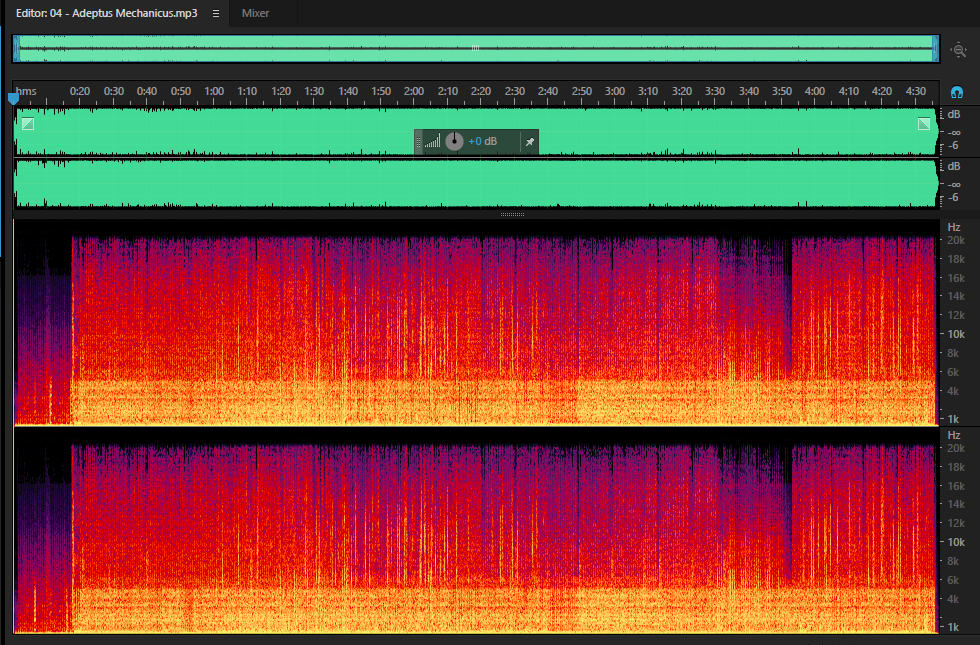The width and height of the screenshot is (980, 645).
Task: Click the -6 label of top waveform channel
Action: click(x=953, y=145)
